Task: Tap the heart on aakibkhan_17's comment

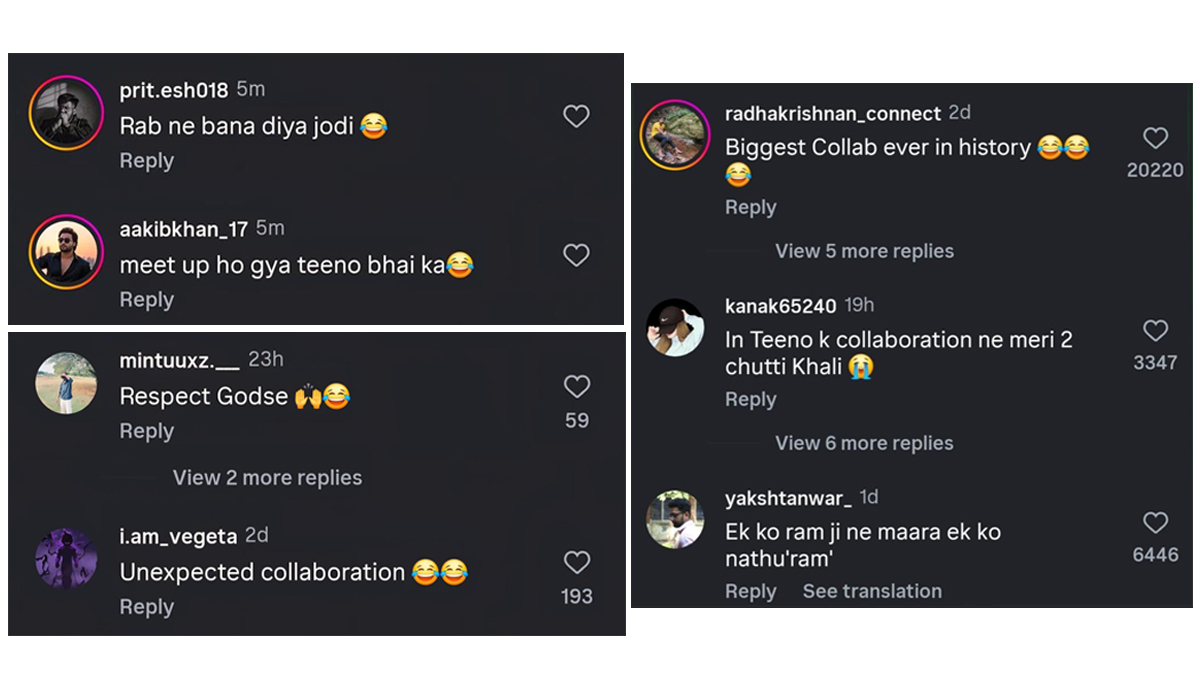Action: tap(576, 255)
